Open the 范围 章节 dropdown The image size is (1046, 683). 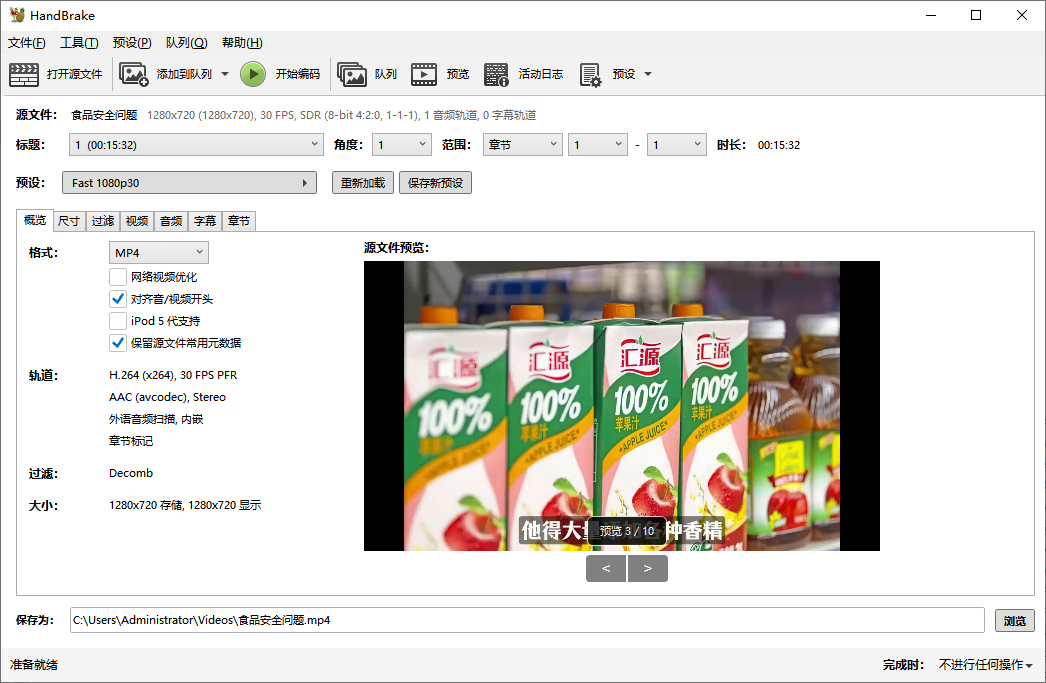[523, 145]
